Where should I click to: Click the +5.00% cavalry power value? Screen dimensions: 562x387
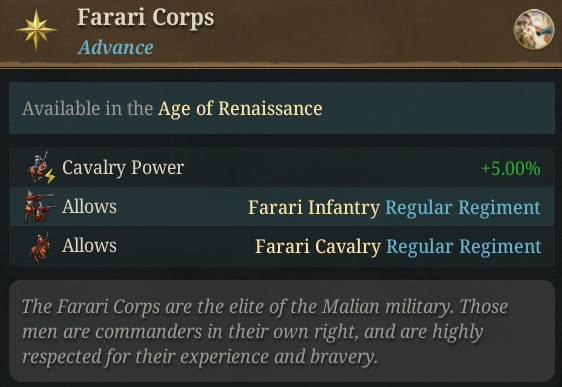pyautogui.click(x=511, y=168)
